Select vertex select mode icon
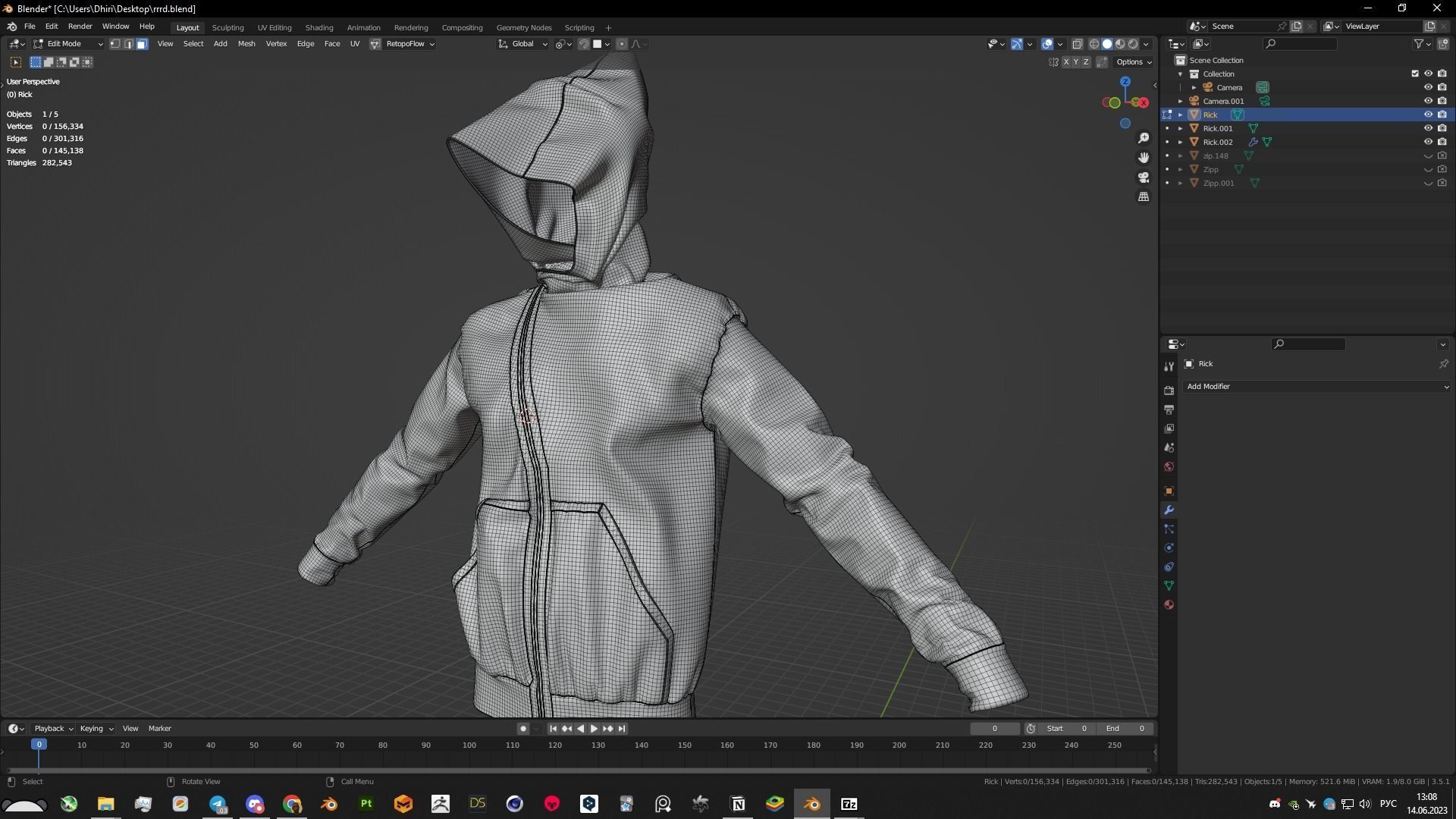Image resolution: width=1456 pixels, height=819 pixels. 115,44
